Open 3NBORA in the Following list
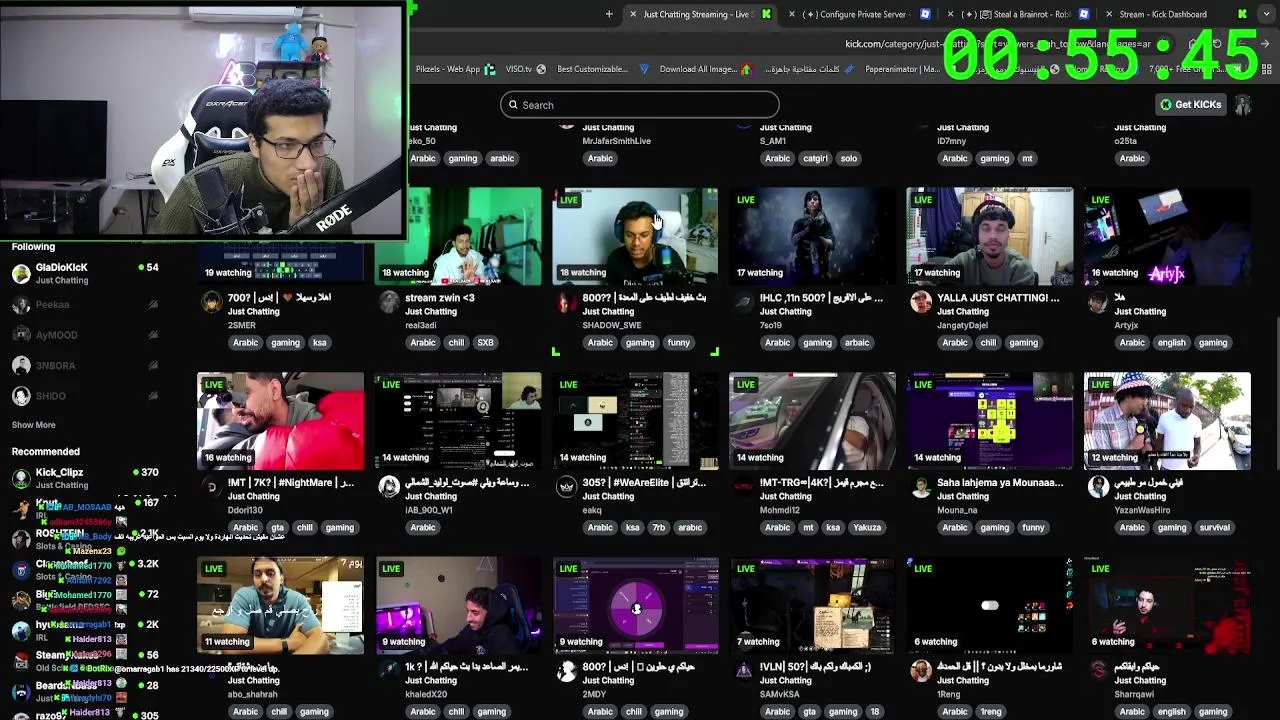This screenshot has height=720, width=1280. [x=85, y=365]
